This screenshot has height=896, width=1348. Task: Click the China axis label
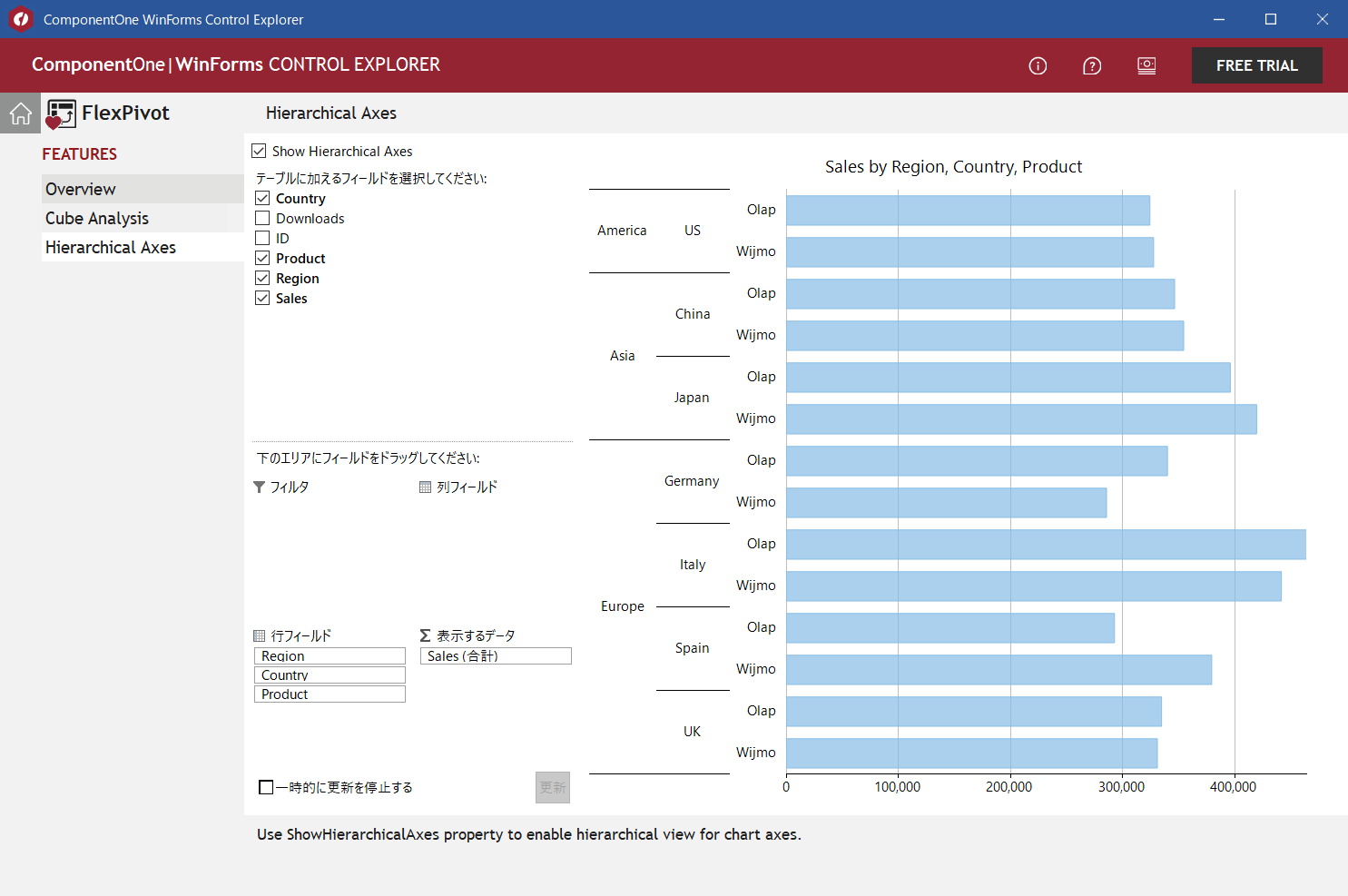693,314
